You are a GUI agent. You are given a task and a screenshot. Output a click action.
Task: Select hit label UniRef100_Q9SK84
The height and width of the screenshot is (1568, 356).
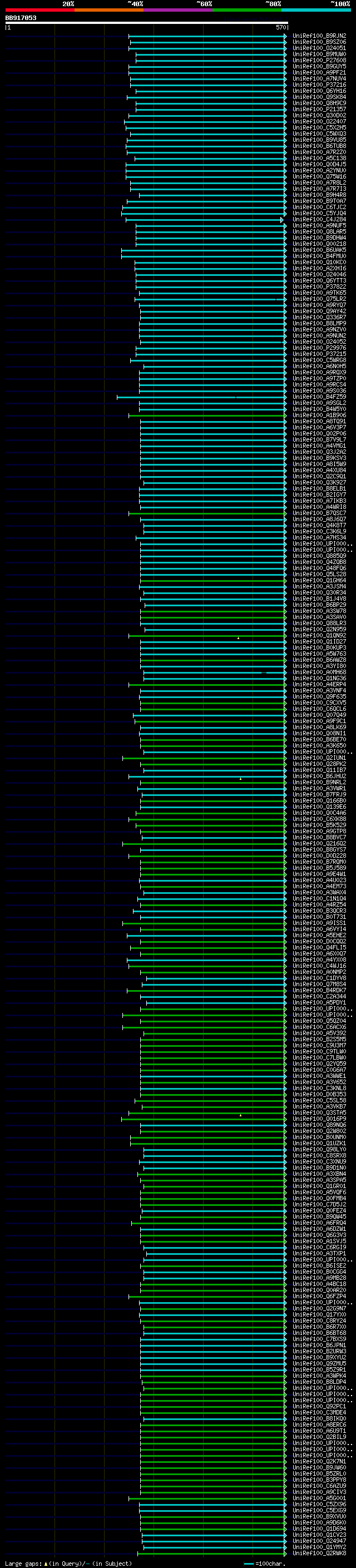click(319, 97)
